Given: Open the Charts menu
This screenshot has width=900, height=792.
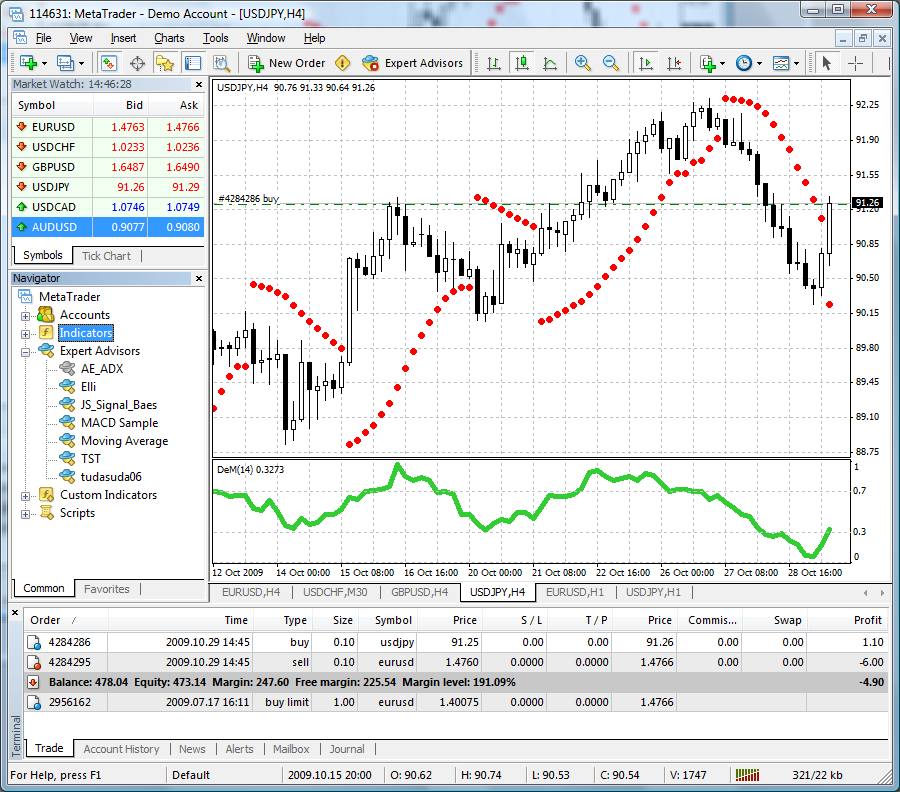Looking at the screenshot, I should 169,38.
